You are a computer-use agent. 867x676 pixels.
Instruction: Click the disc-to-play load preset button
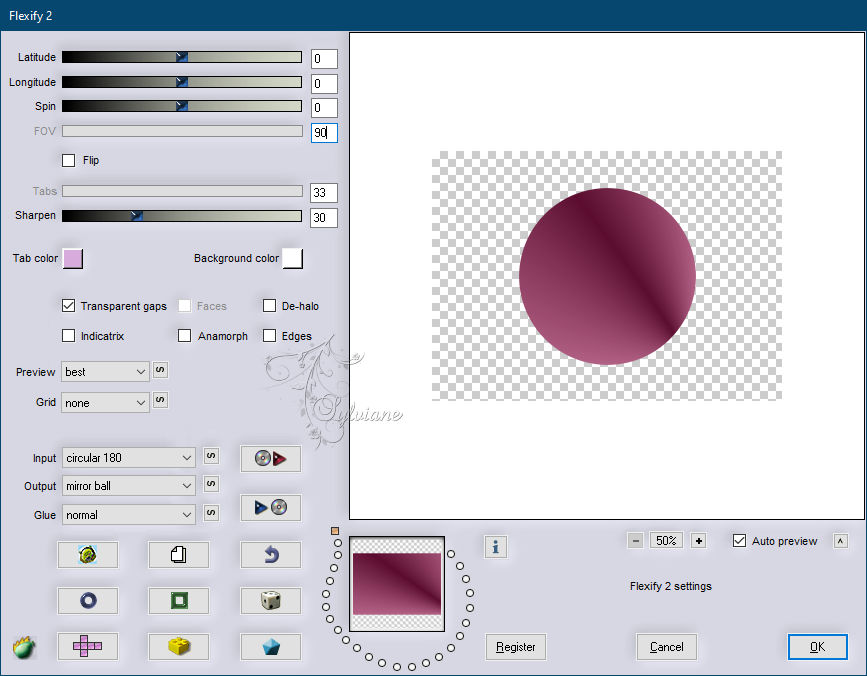270,458
